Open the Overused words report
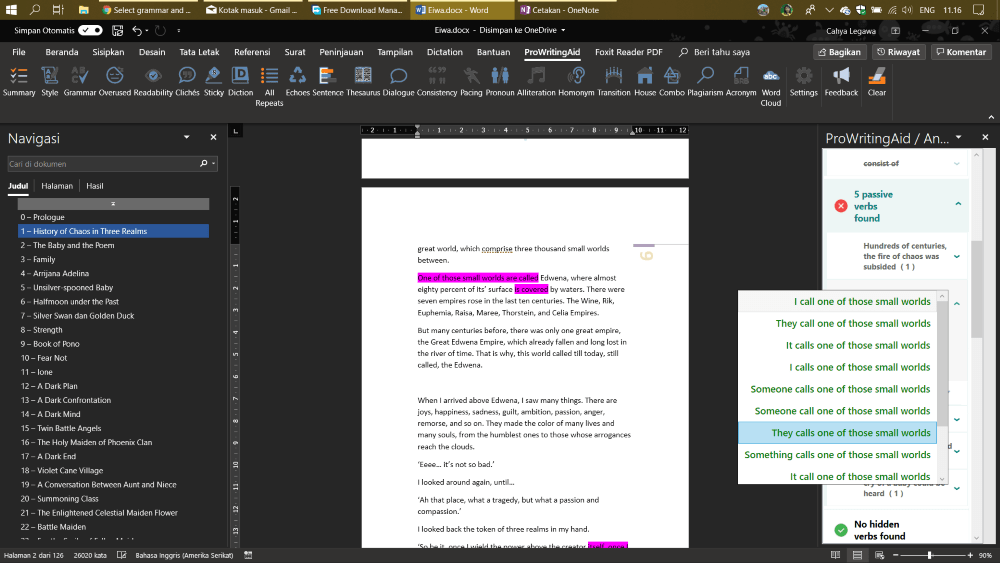 pos(115,80)
